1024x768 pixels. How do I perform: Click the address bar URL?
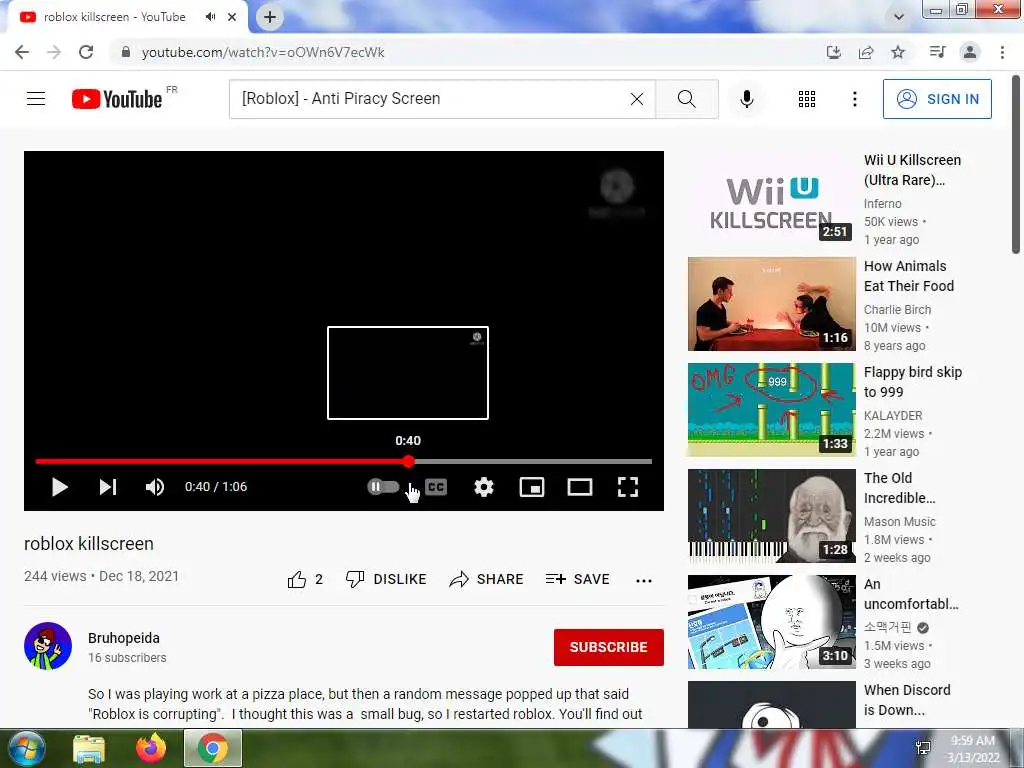[263, 52]
